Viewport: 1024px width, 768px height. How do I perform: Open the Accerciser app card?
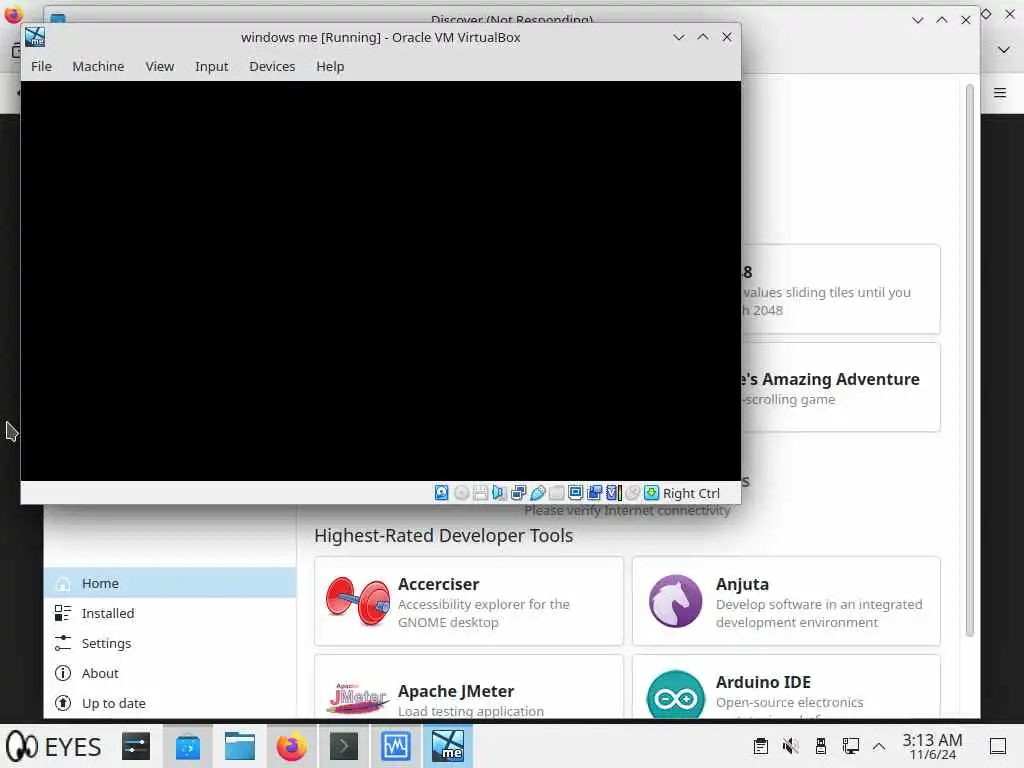[x=468, y=601]
